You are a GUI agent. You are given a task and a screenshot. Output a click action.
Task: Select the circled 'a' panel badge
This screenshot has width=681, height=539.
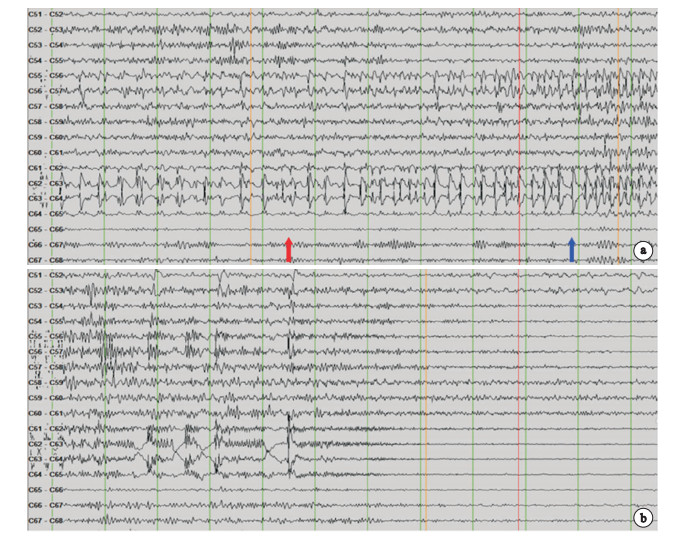[x=644, y=250]
